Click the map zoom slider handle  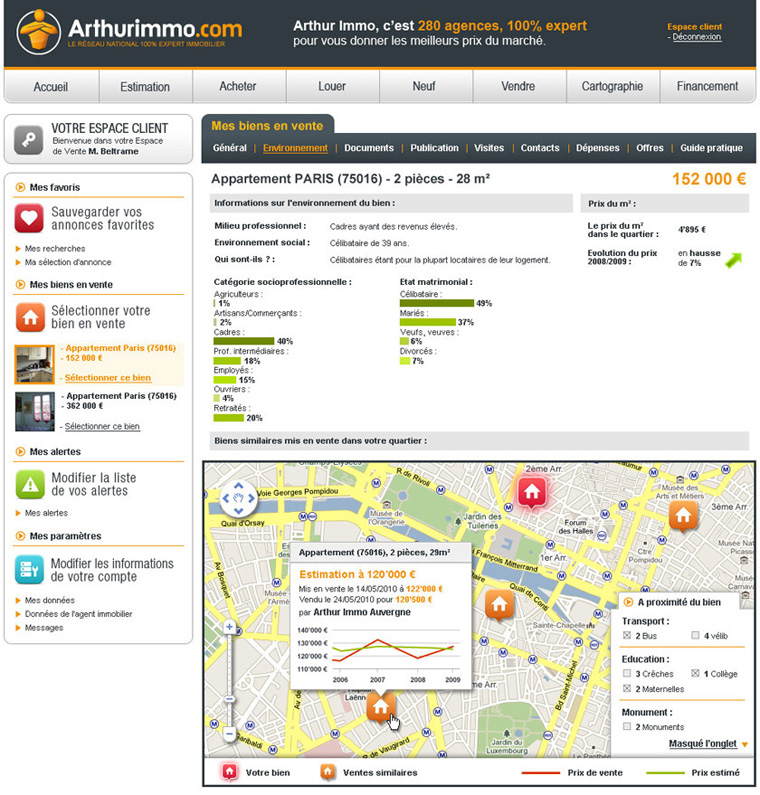coord(229,699)
